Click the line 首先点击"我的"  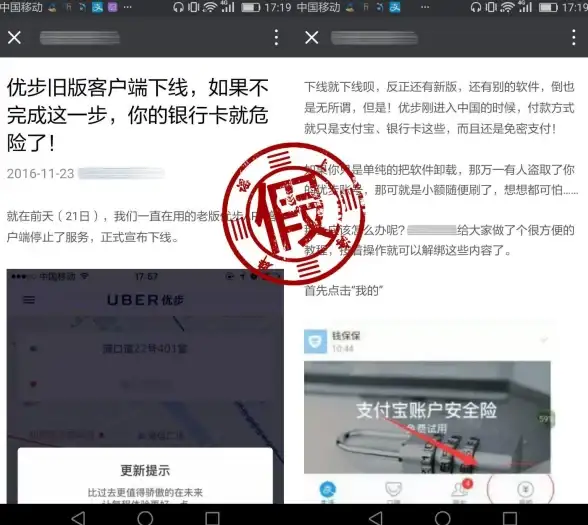click(x=344, y=290)
